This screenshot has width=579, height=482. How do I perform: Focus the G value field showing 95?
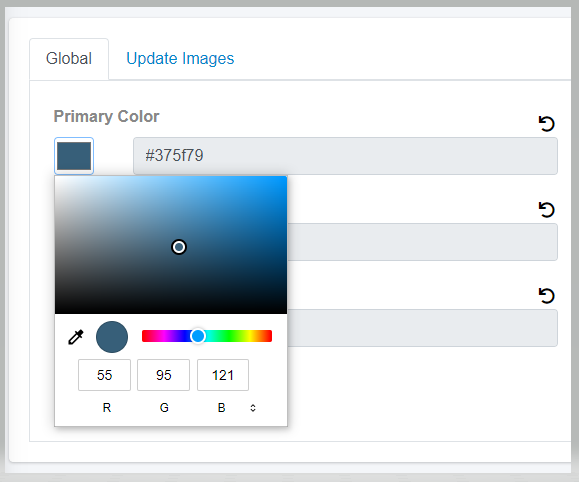pos(164,375)
